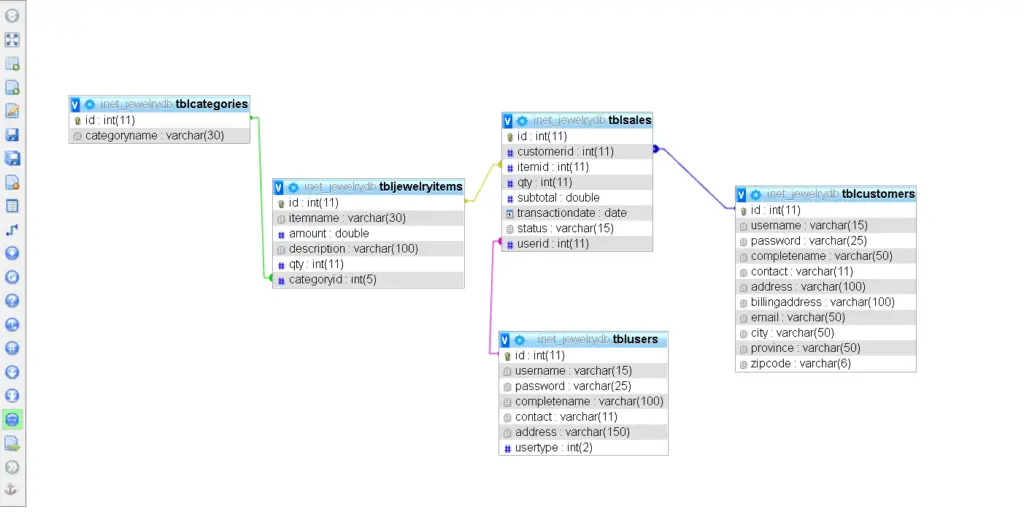Toggle relationship lines (green highlighted icon)
Viewport: 1024px width, 512px height.
[x=12, y=419]
